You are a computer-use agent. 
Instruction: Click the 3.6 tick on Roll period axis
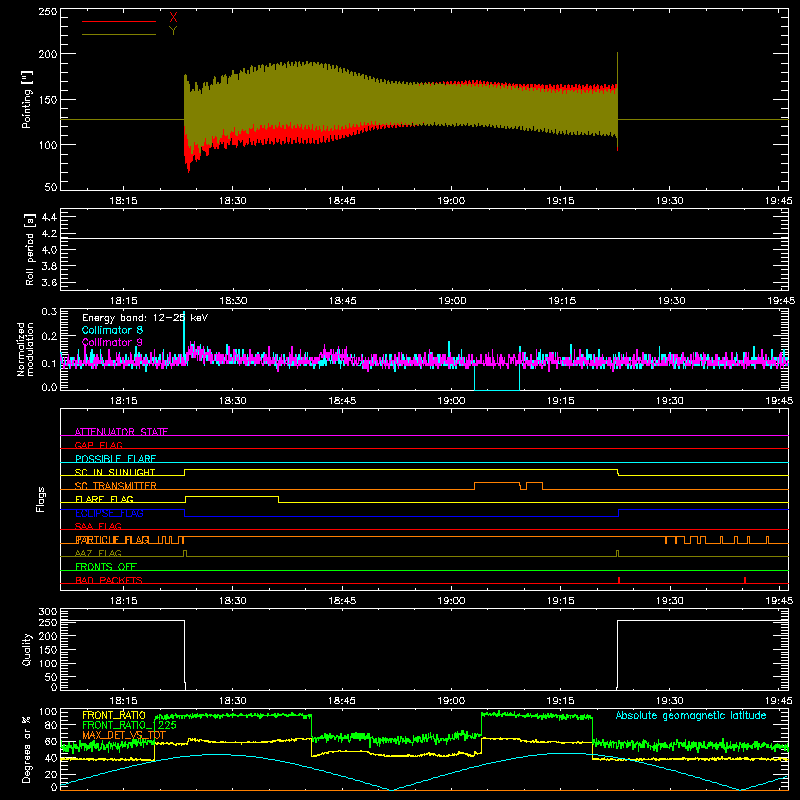(x=49, y=282)
